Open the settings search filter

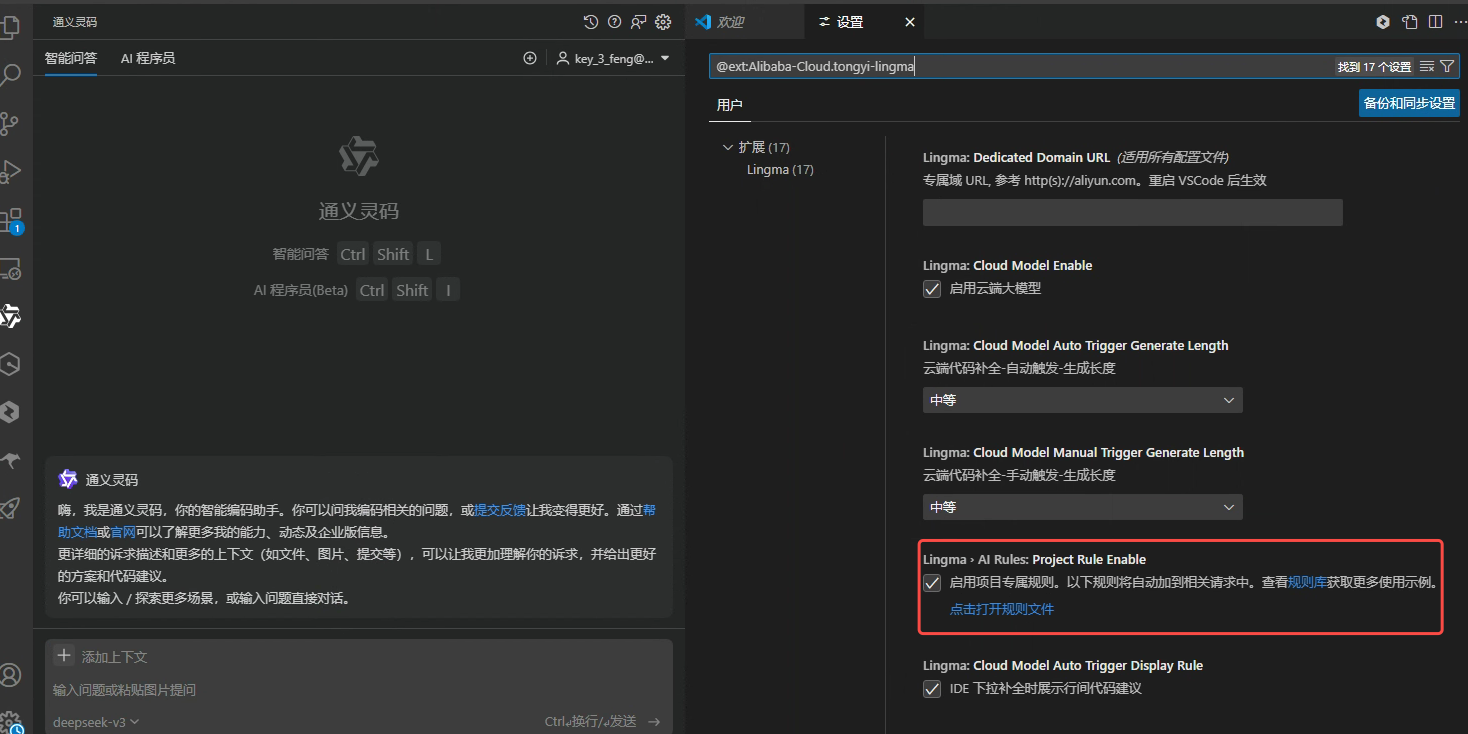(1447, 66)
